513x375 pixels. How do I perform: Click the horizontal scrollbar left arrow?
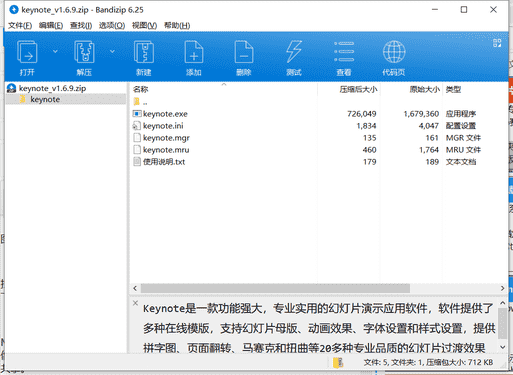point(135,288)
